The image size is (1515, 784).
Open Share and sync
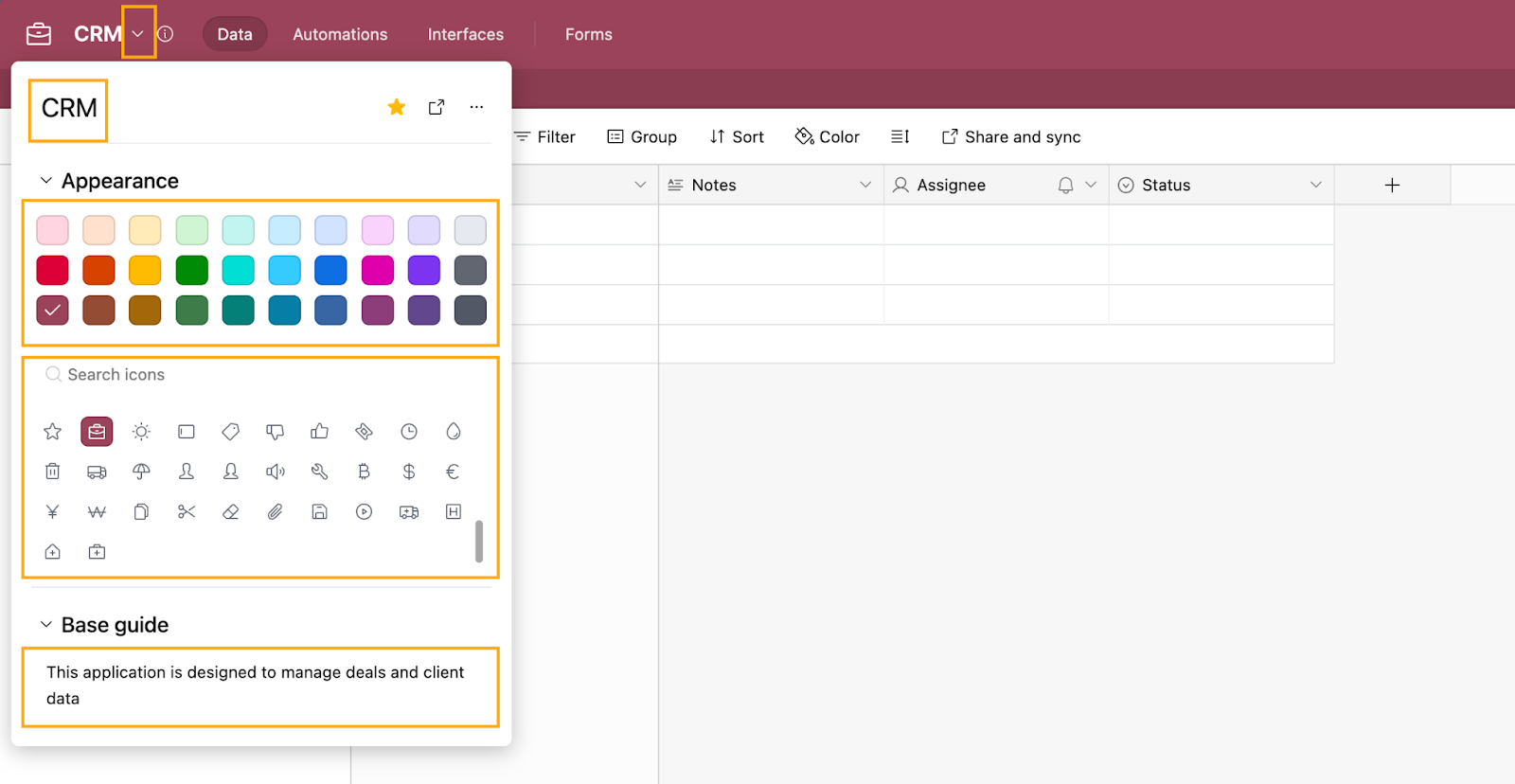click(x=1011, y=137)
